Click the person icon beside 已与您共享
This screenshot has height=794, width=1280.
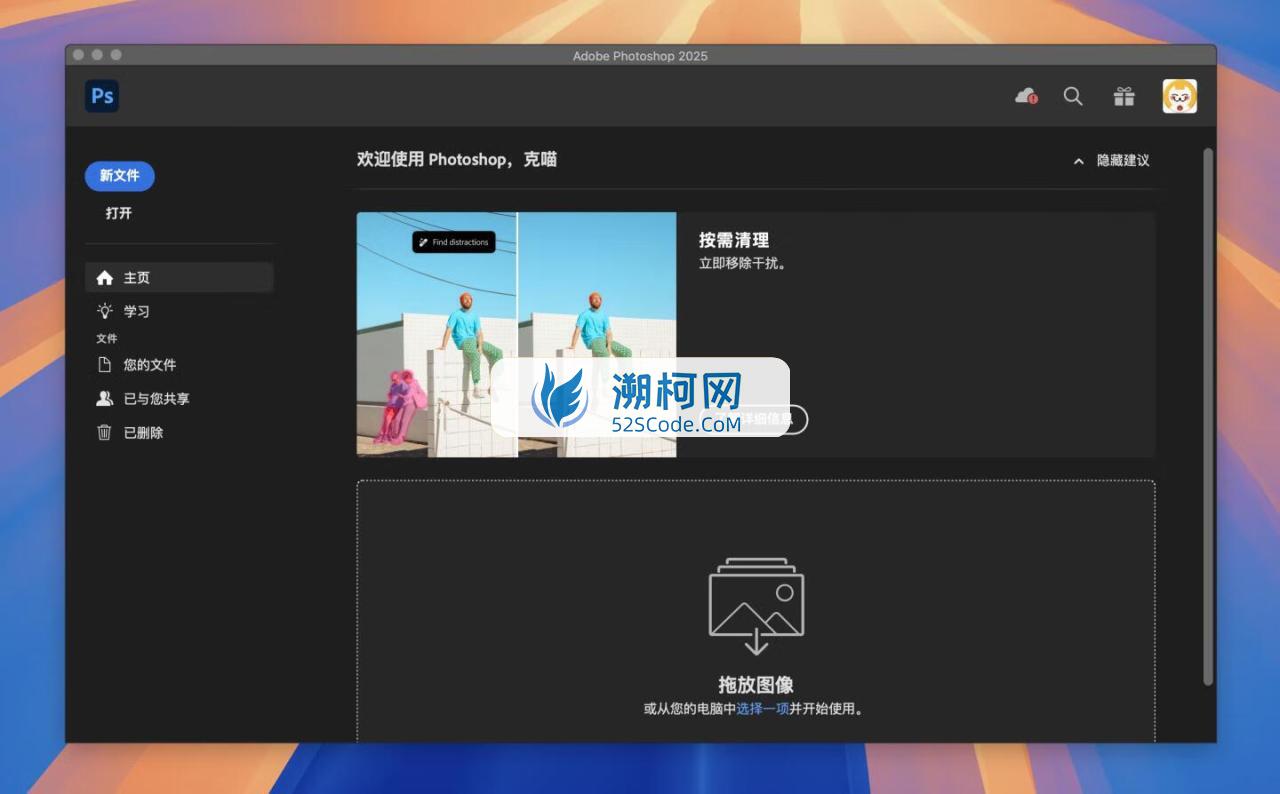coord(104,399)
